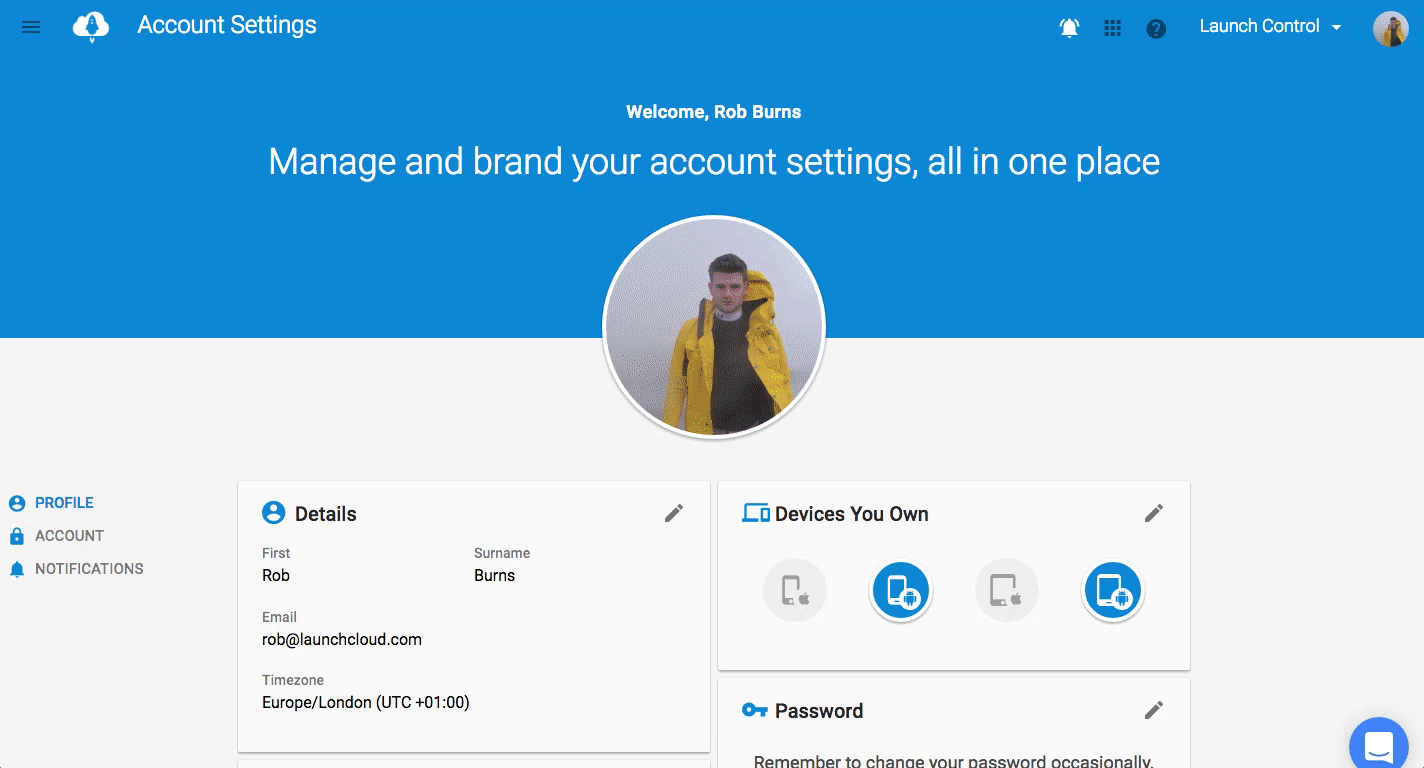Click the Account lock icon in sidebar
Screen dimensions: 1424x768
pos(17,536)
